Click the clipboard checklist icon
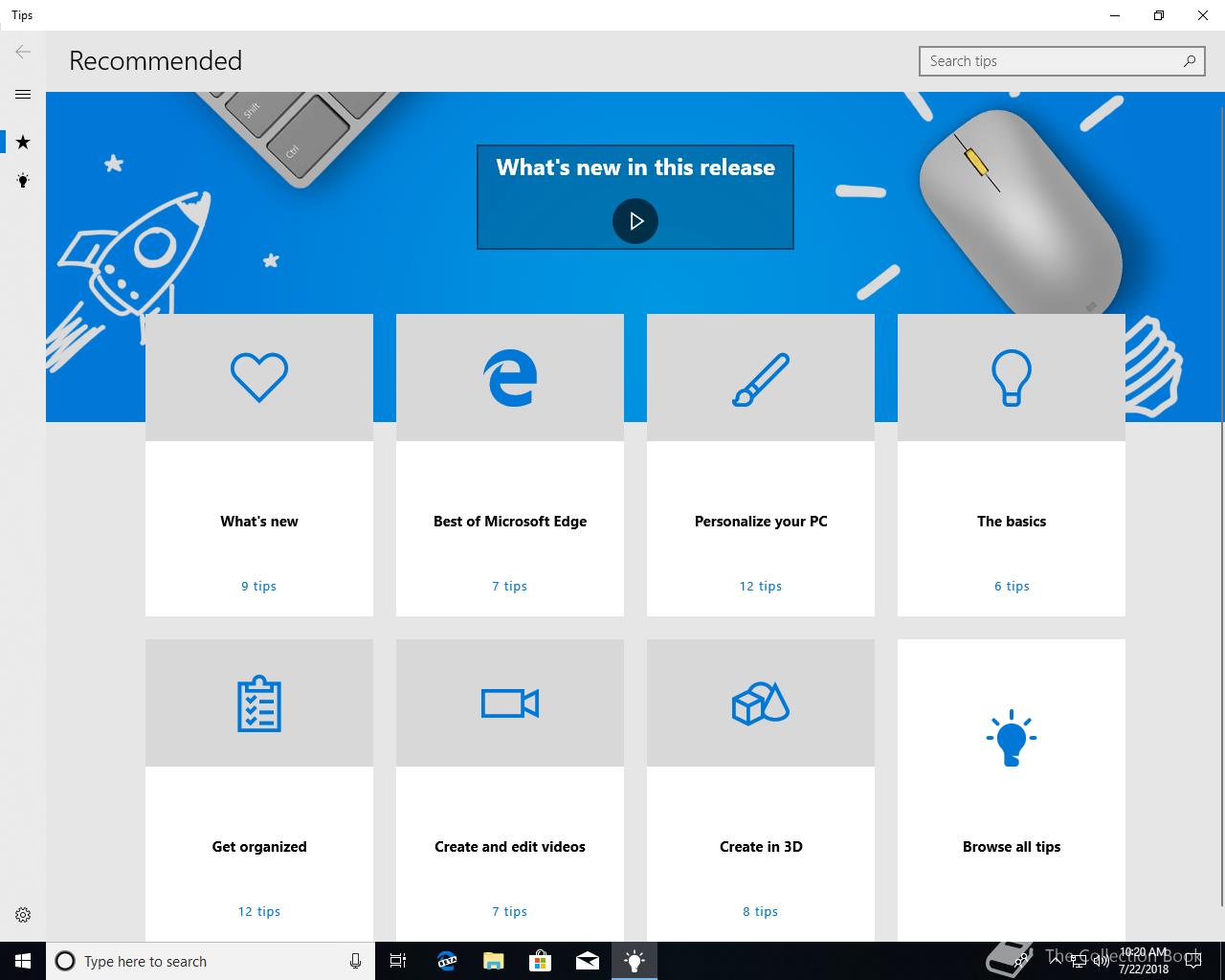Viewport: 1225px width, 980px height. pos(259,703)
